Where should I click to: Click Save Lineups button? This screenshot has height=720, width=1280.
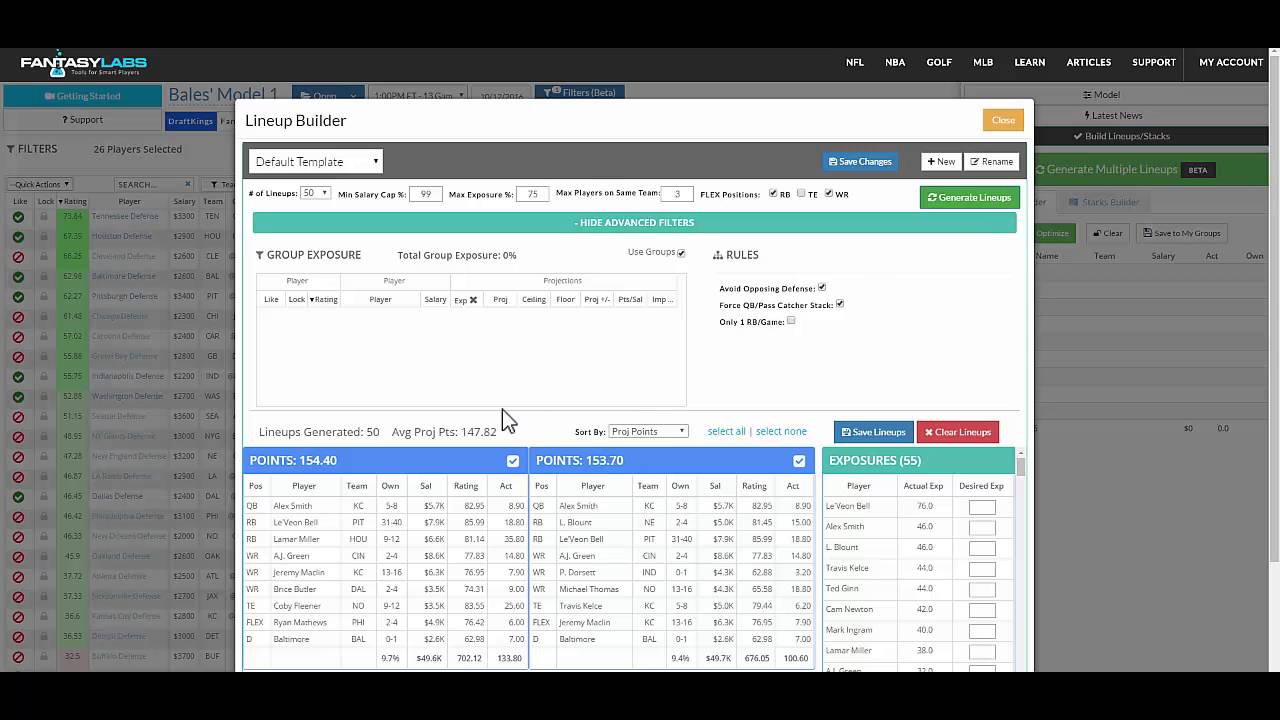(874, 432)
